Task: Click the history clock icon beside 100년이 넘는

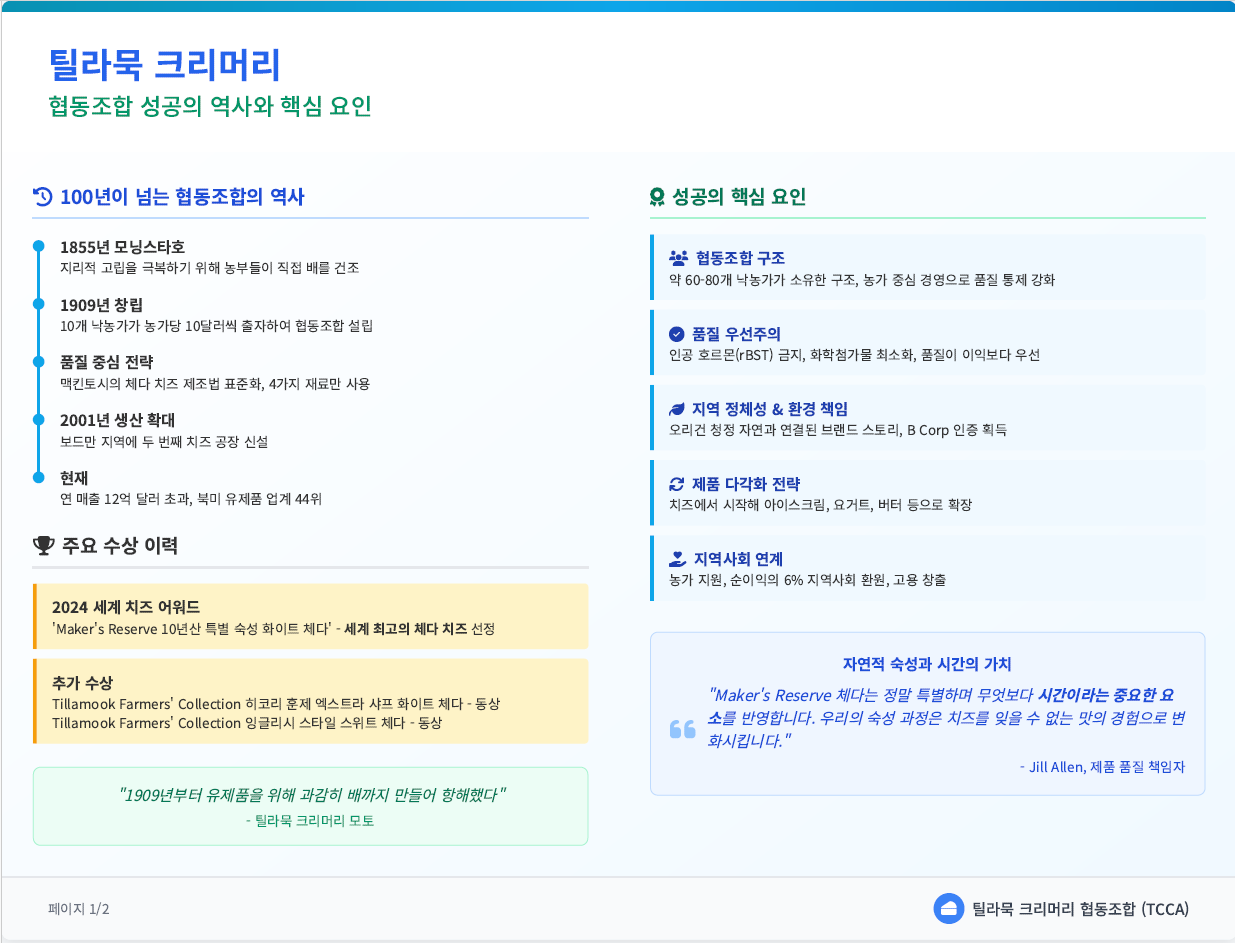Action: coord(43,197)
